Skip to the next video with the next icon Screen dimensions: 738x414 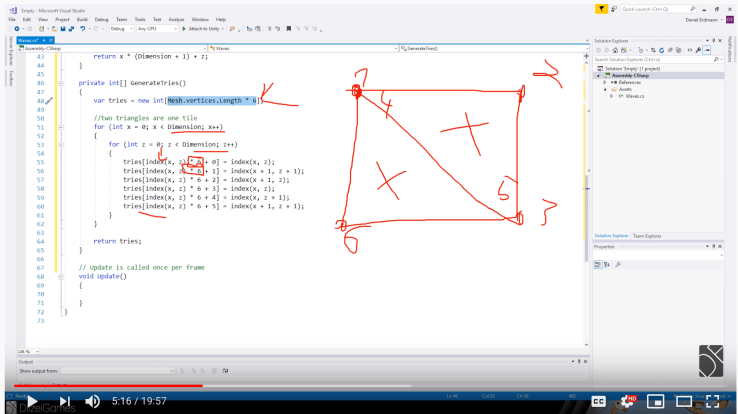tap(64, 401)
